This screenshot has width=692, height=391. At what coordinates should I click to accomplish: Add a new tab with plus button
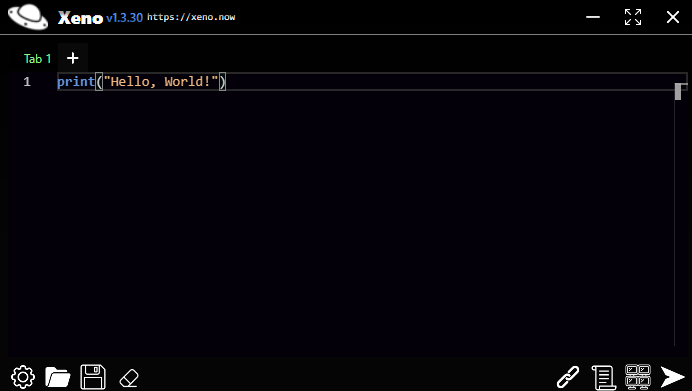pos(72,58)
